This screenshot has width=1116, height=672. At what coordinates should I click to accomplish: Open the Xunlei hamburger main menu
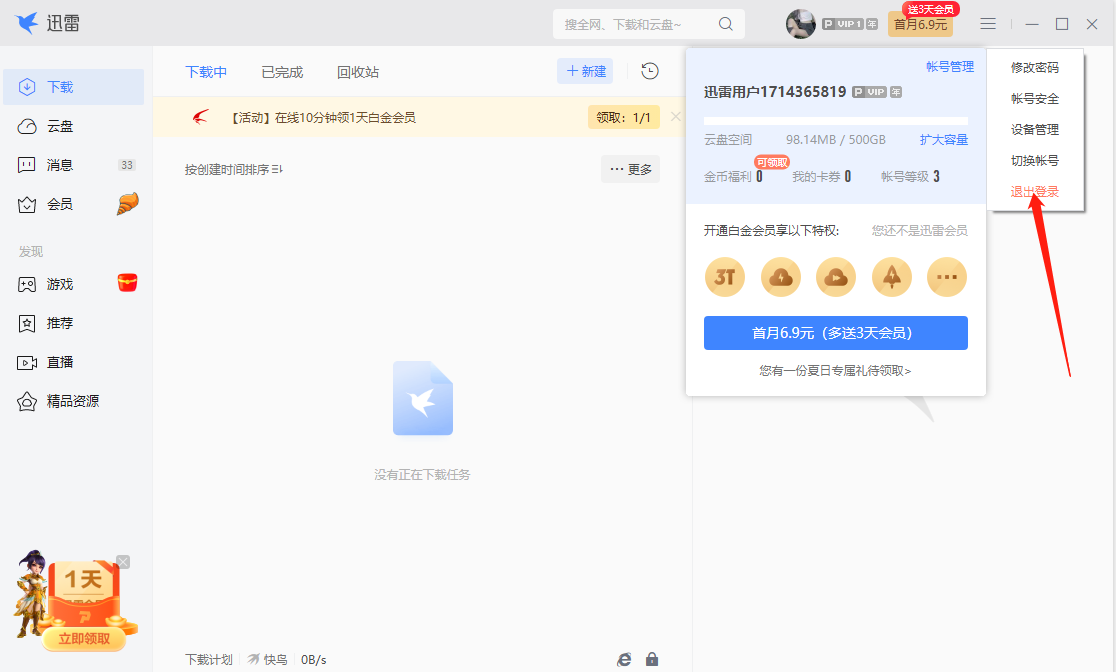987,23
